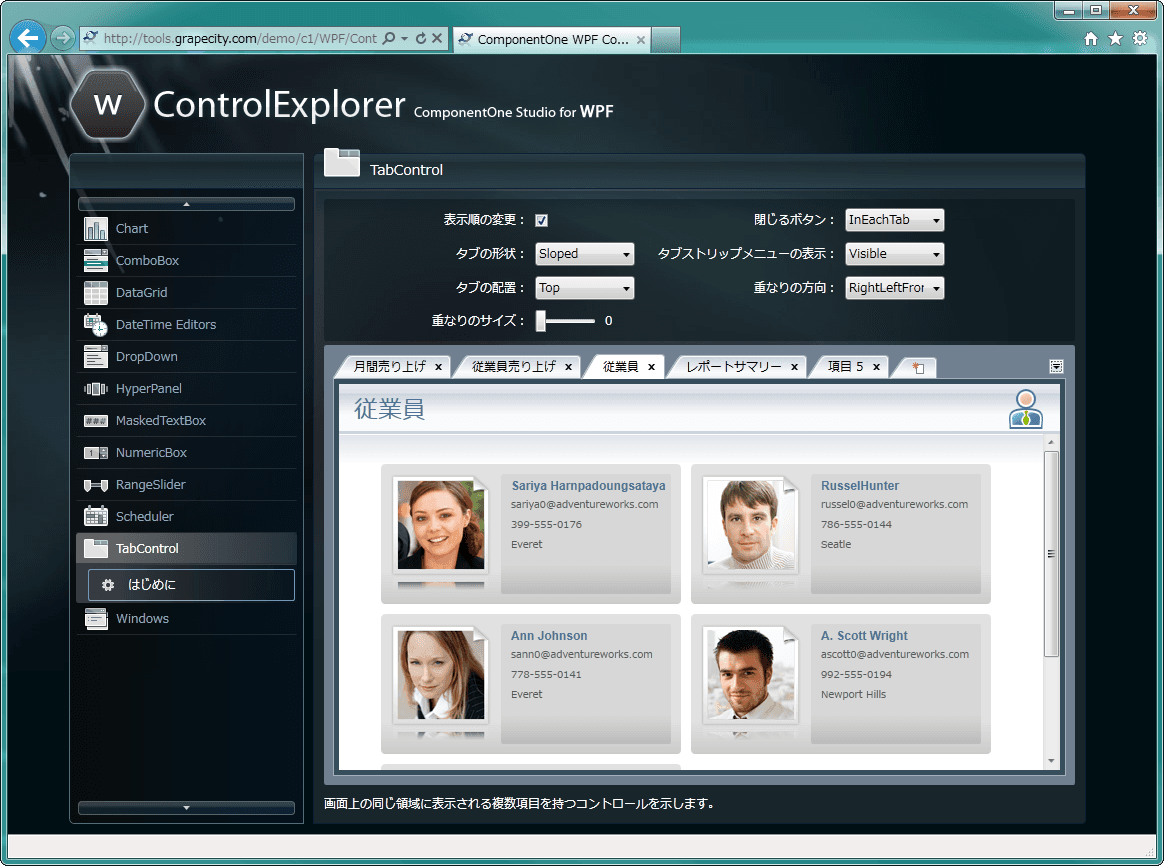Click the gear icon beside はじめに
1164x866 pixels.
tap(108, 585)
